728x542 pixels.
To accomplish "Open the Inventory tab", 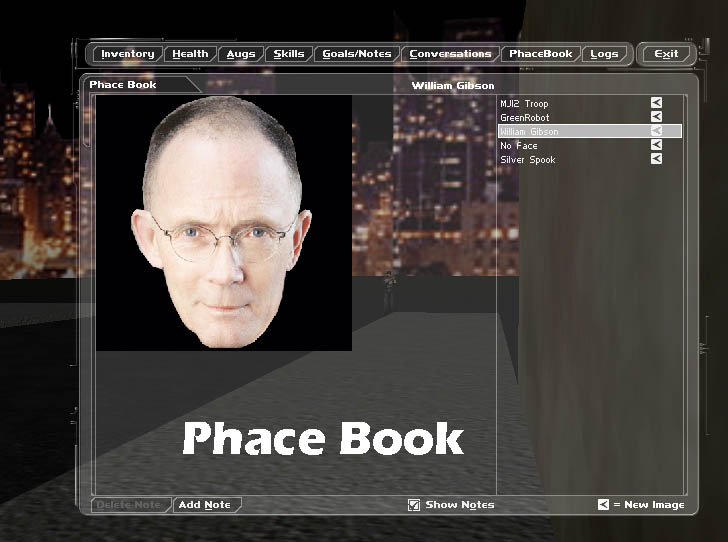I will pyautogui.click(x=127, y=54).
